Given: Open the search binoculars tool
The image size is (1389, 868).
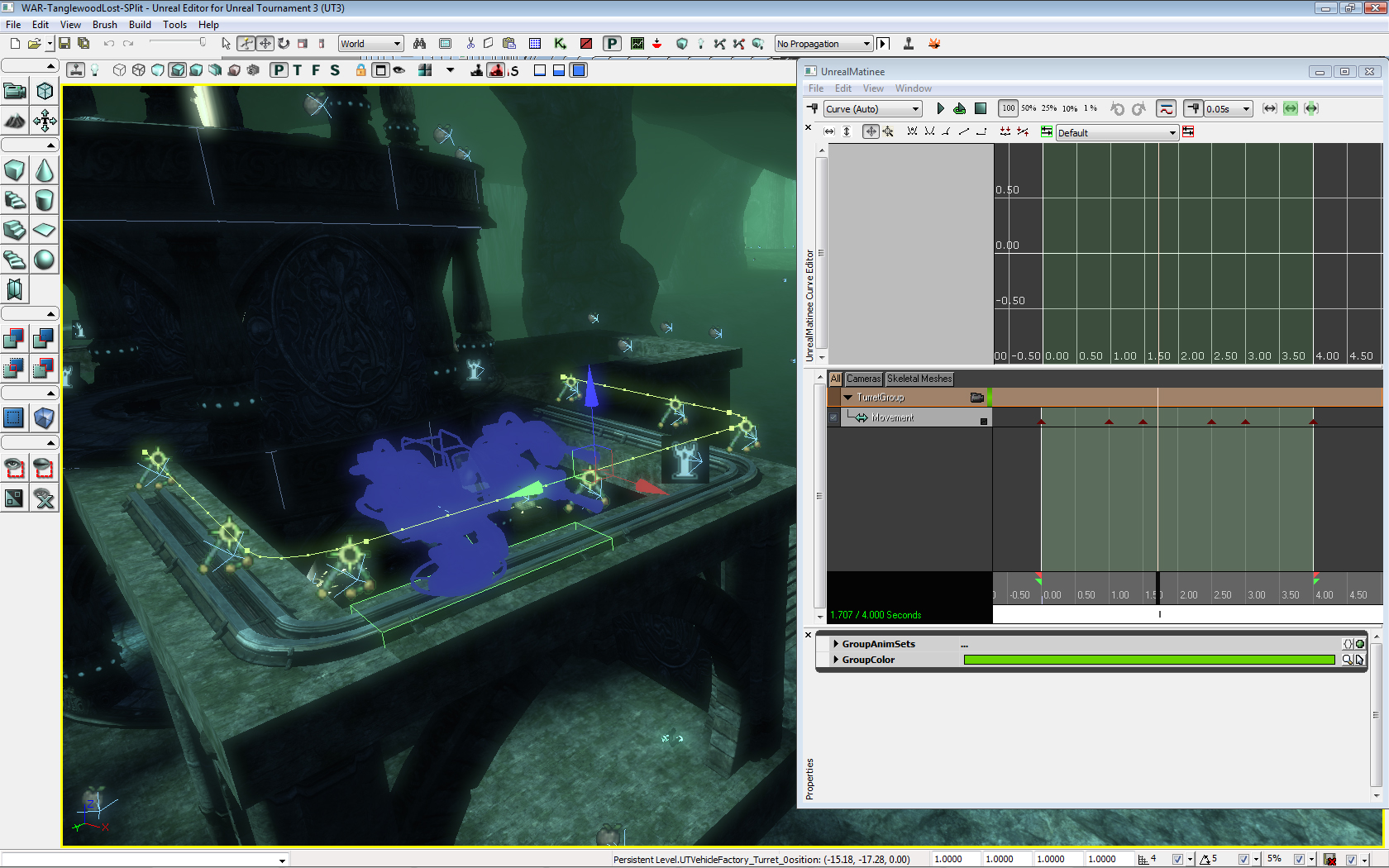Looking at the screenshot, I should (420, 44).
